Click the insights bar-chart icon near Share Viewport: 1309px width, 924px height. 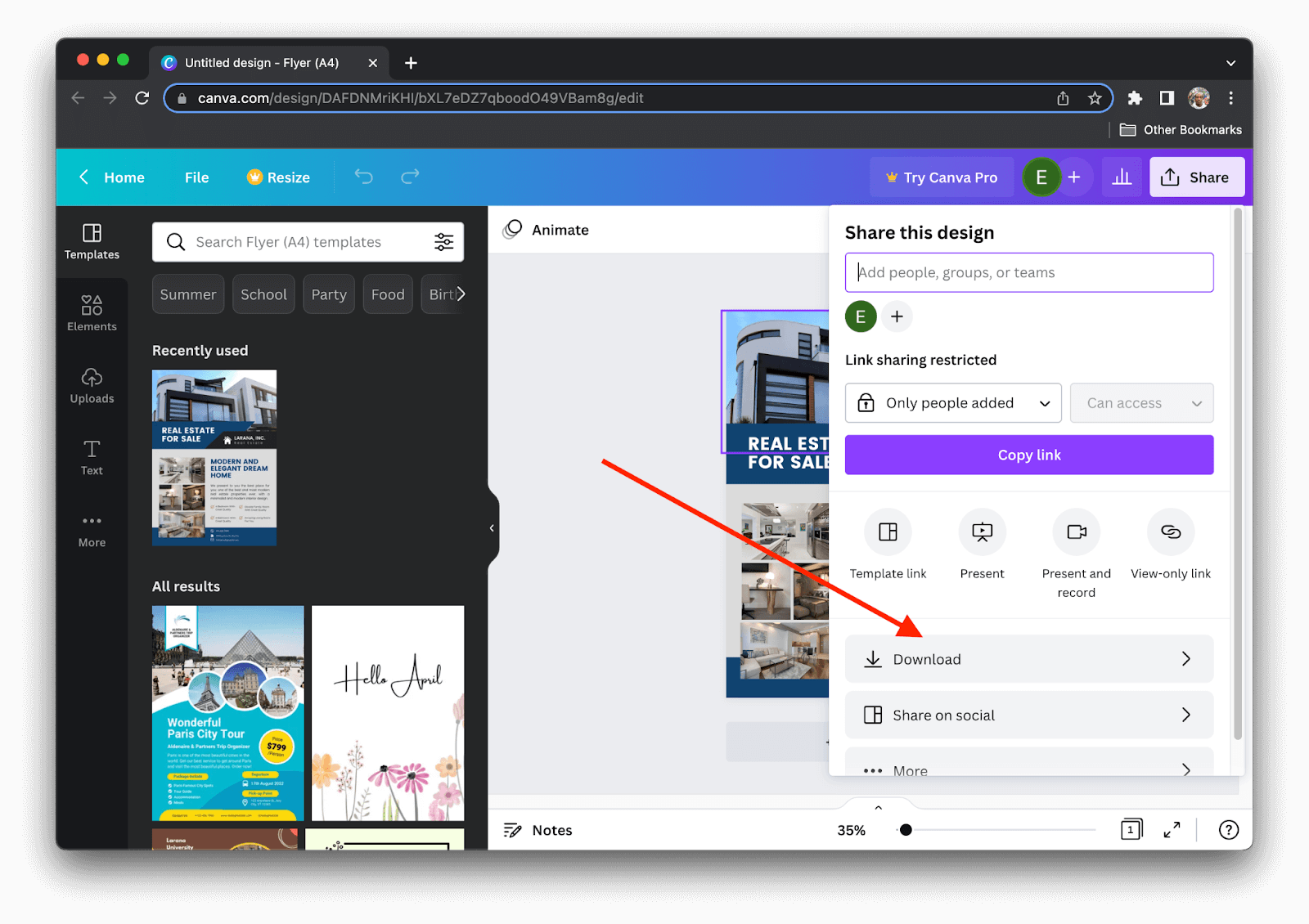1122,177
